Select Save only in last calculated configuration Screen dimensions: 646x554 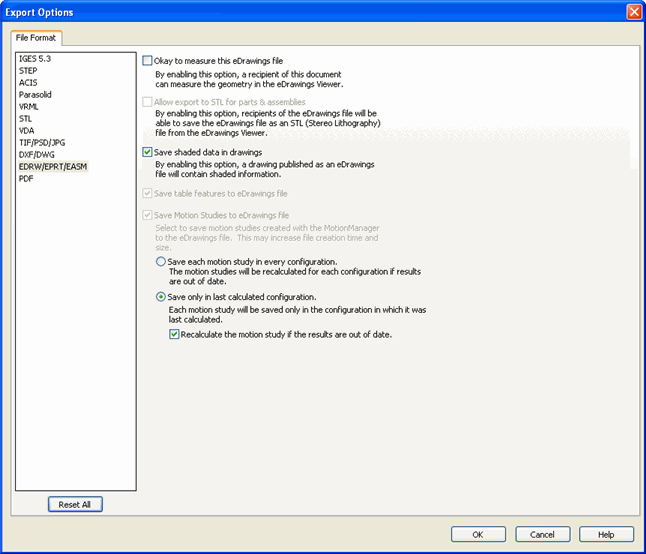point(161,297)
